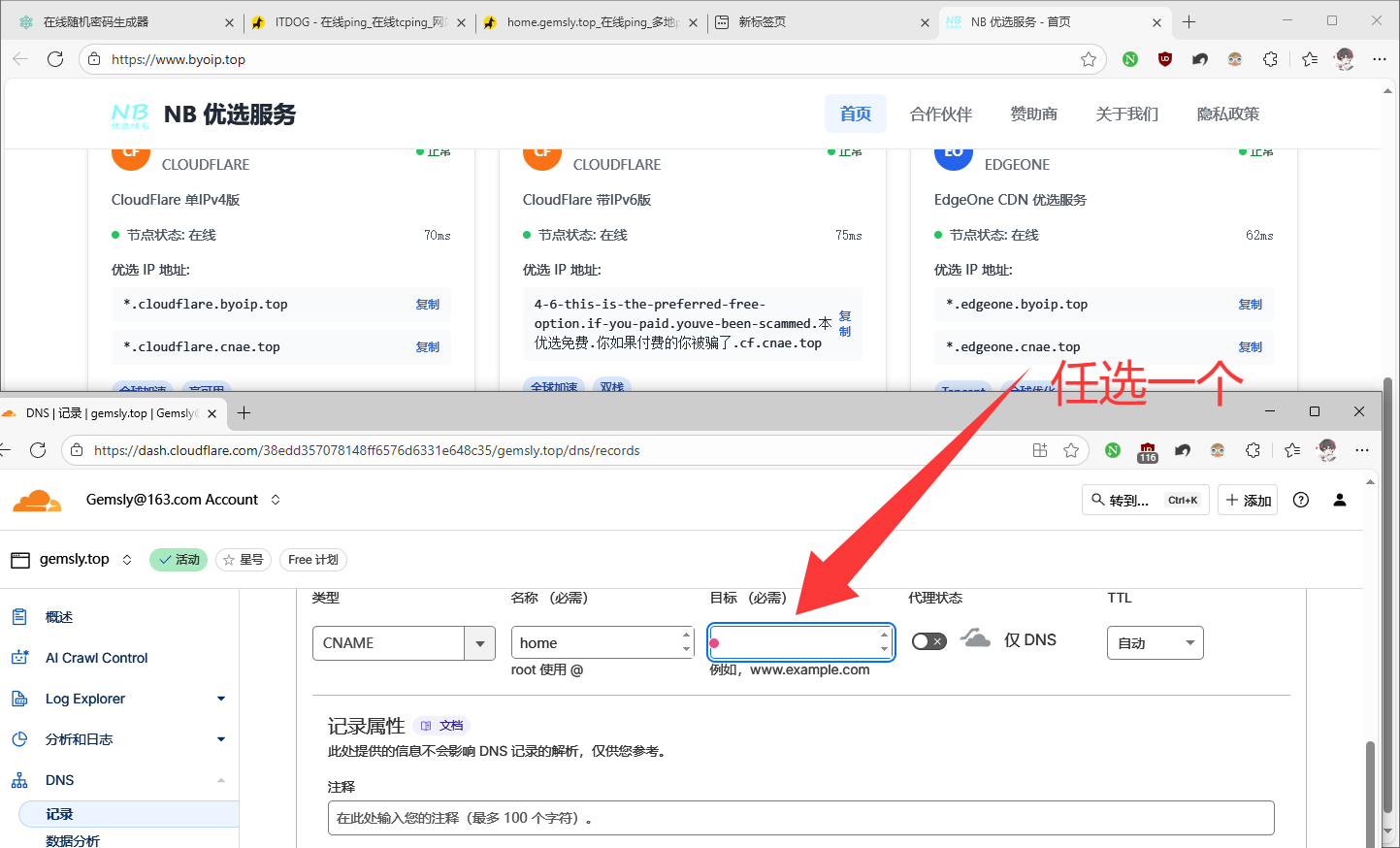The height and width of the screenshot is (848, 1400).
Task: Switch to the ITDOG ping browser tab
Action: click(x=357, y=22)
